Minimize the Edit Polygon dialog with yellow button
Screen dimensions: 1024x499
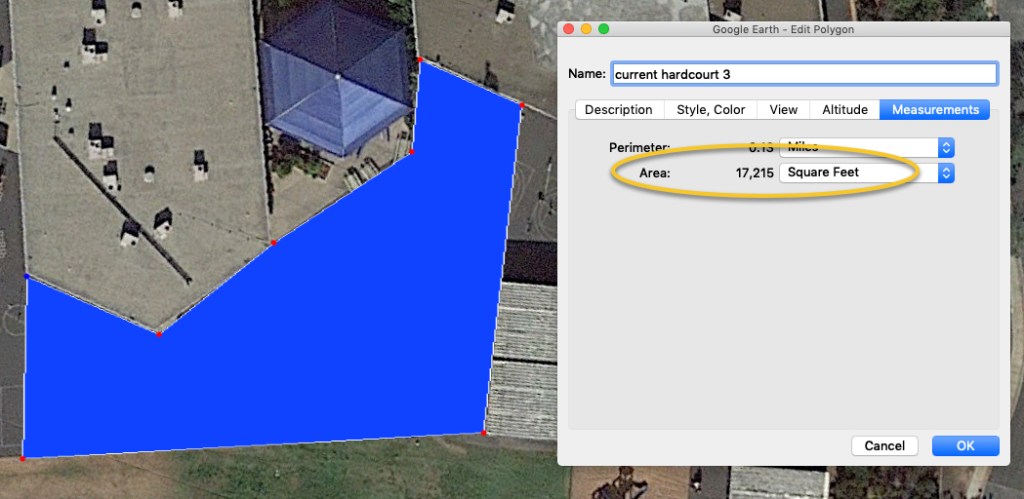click(x=586, y=29)
